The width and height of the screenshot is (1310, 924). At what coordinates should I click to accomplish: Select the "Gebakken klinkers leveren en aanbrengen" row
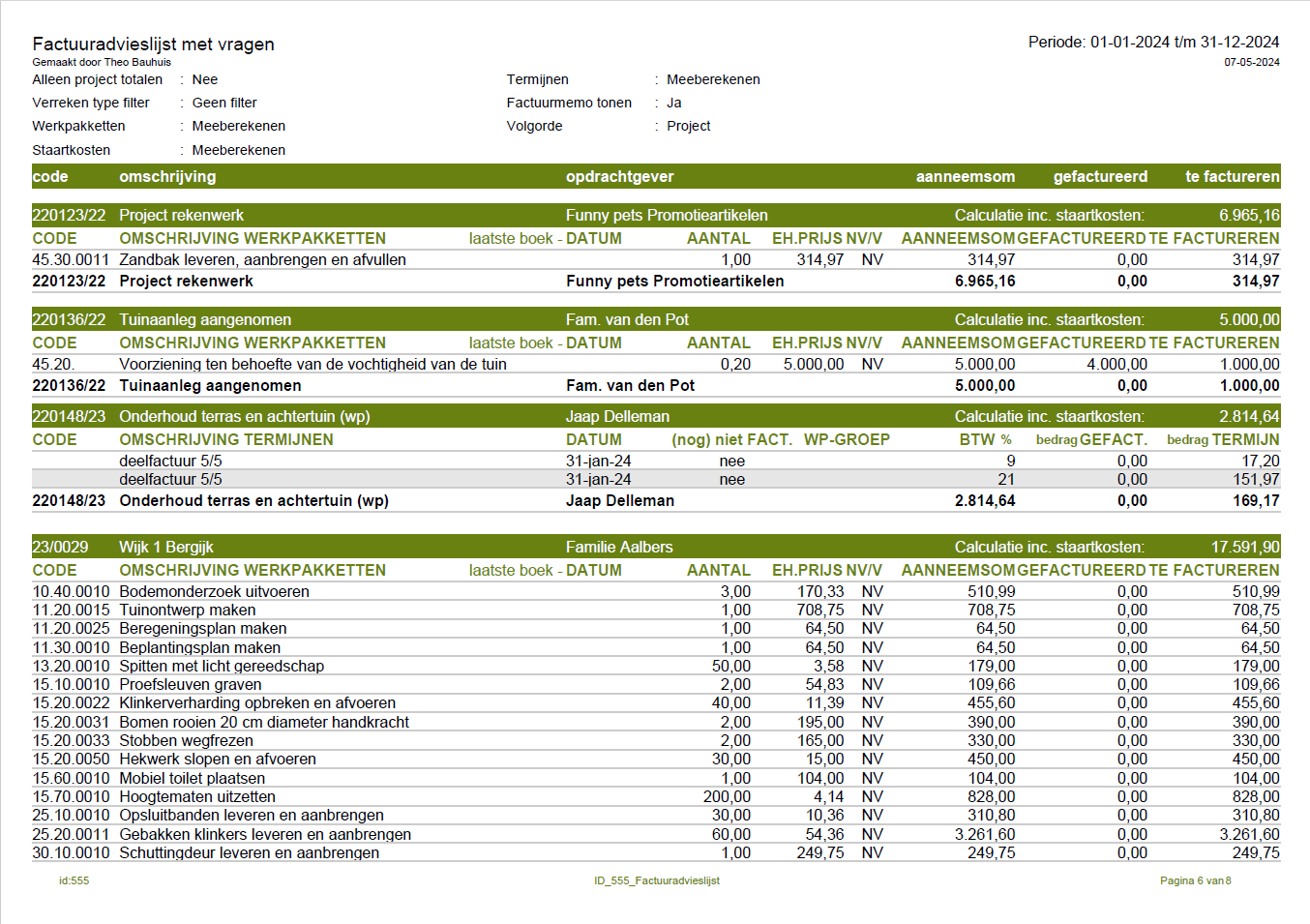[265, 835]
